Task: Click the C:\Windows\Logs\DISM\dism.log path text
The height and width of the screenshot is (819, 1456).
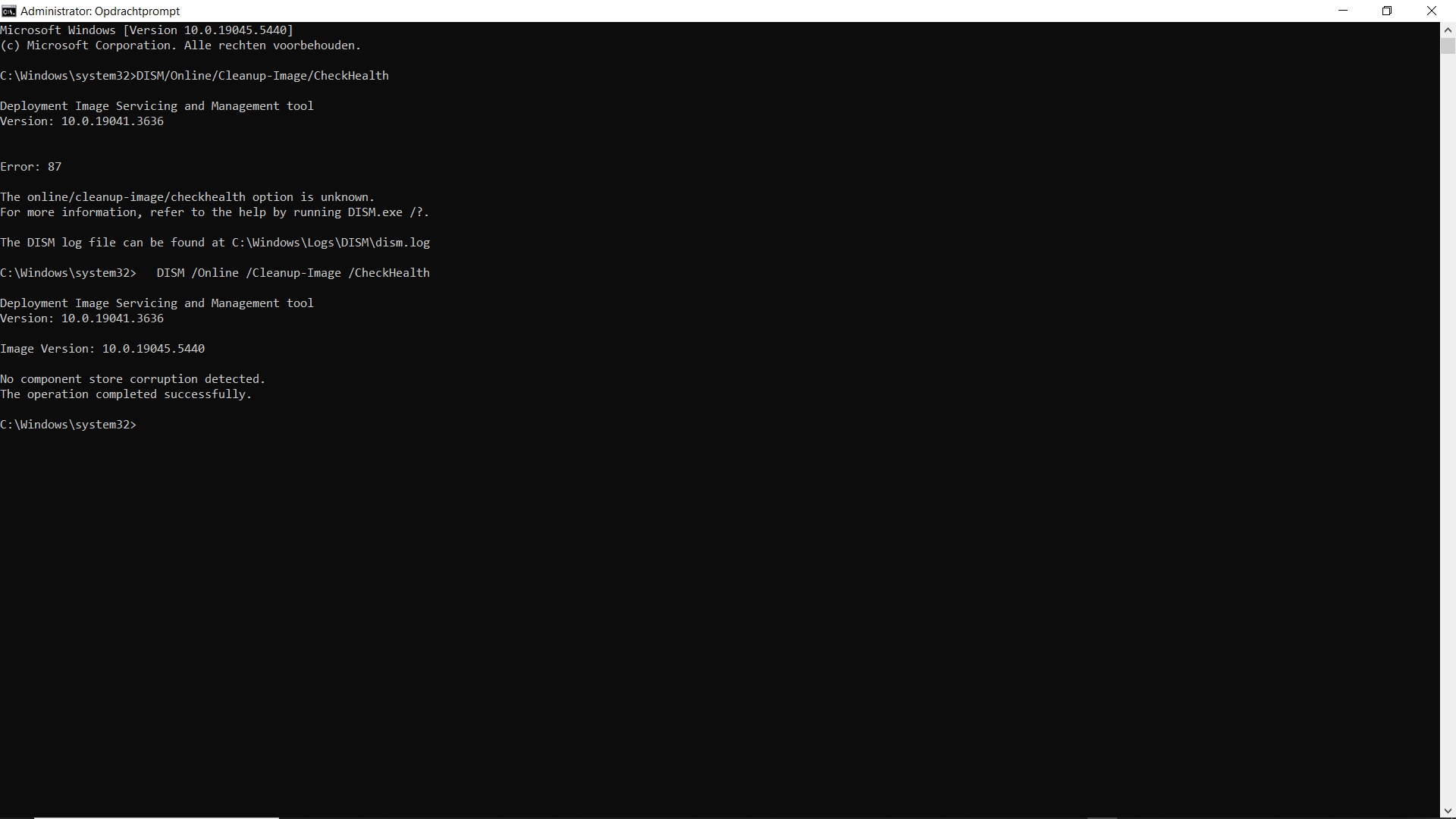Action: pos(331,243)
